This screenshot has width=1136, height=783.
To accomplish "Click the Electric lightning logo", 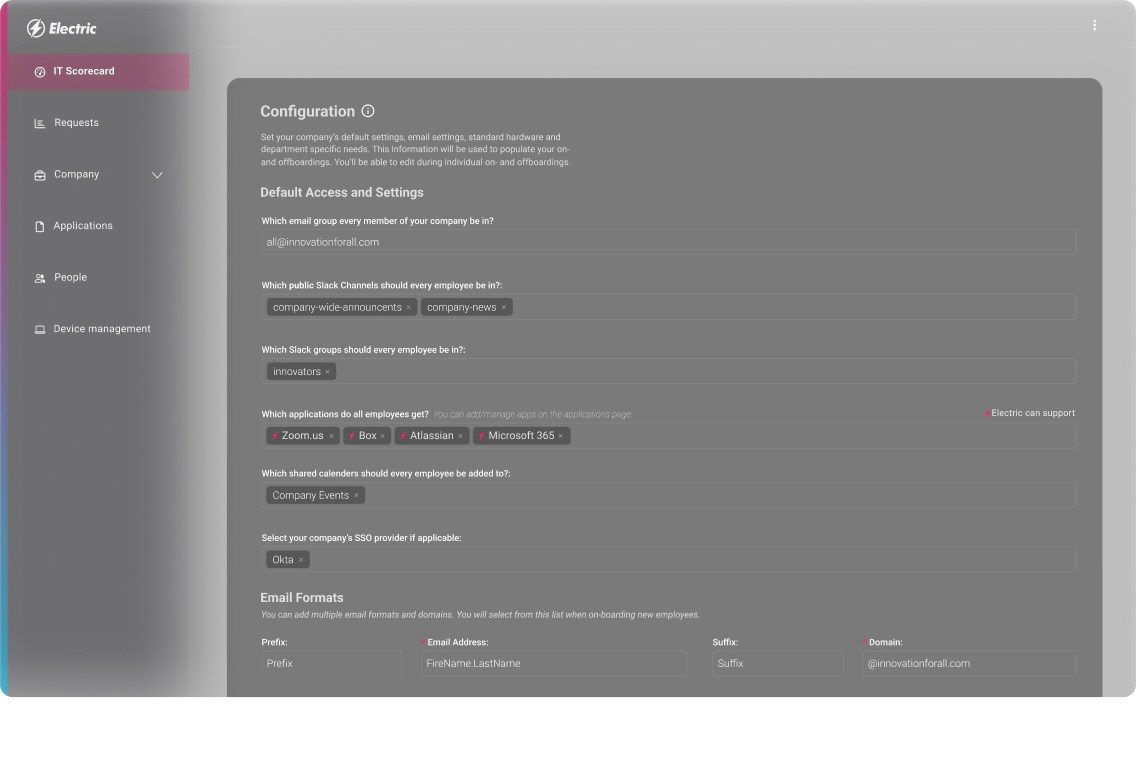I will [37, 27].
